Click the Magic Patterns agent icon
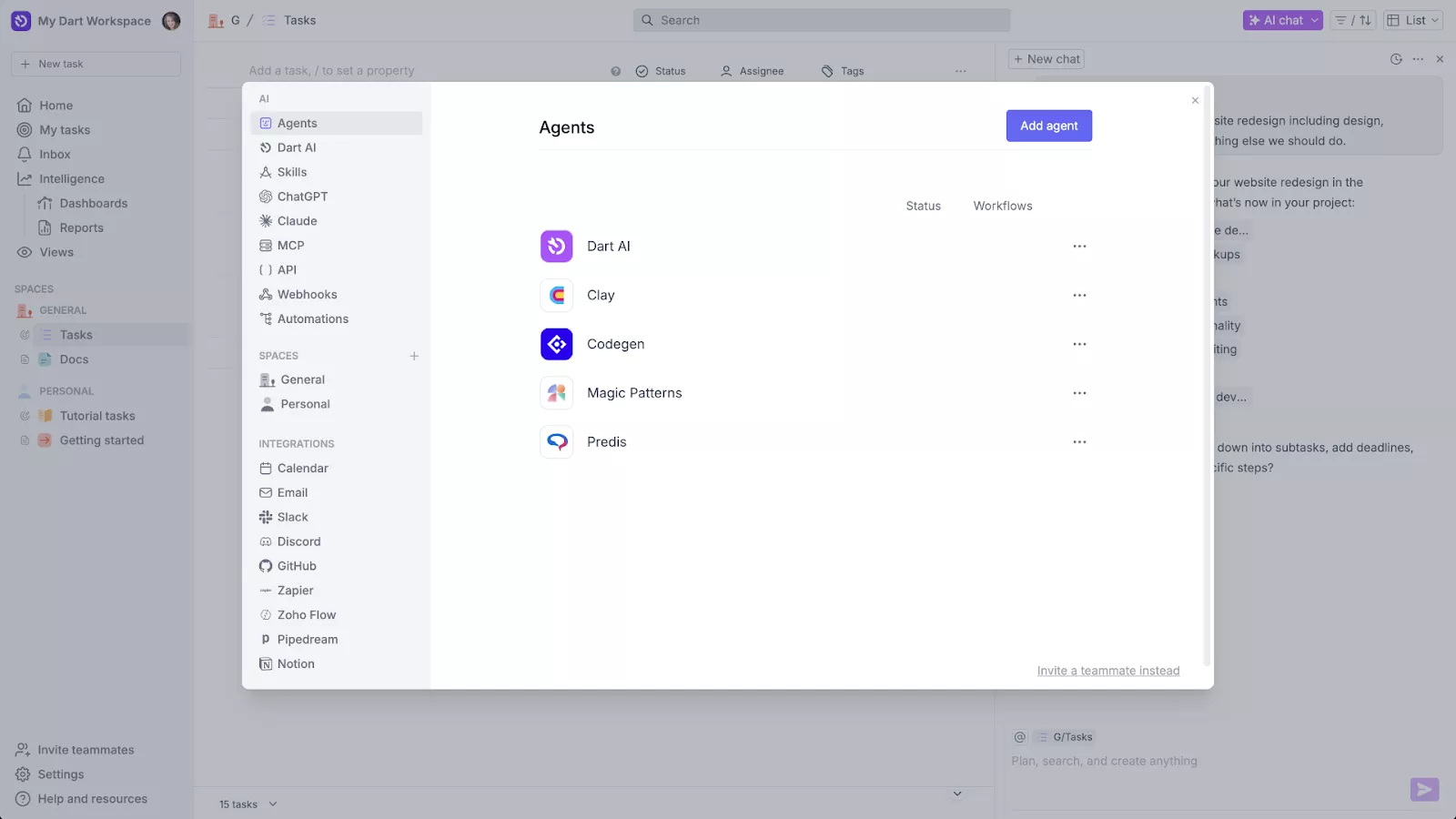Viewport: 1456px width, 819px height. (556, 393)
